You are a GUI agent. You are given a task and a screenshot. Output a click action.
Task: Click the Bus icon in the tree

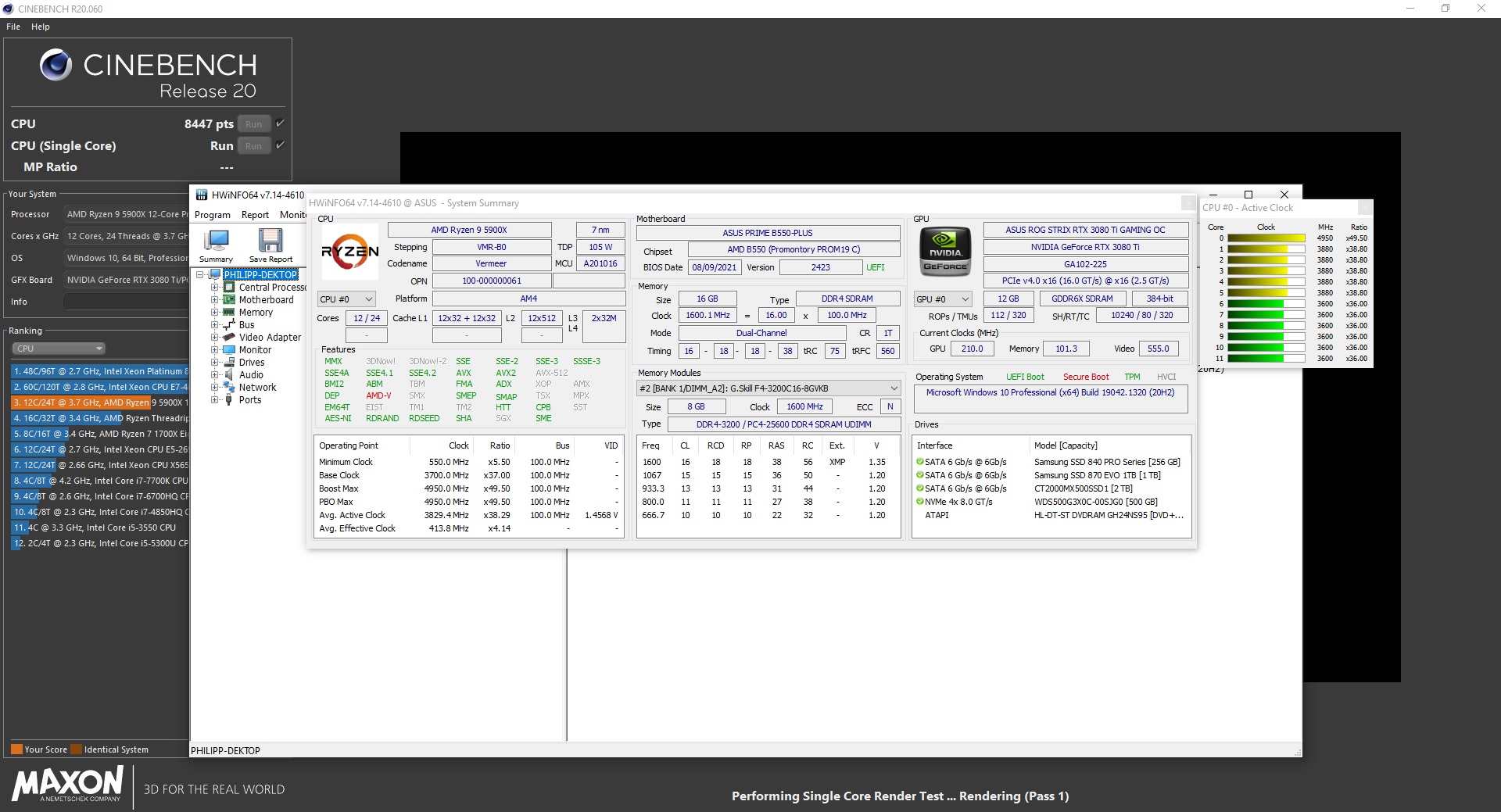click(229, 324)
